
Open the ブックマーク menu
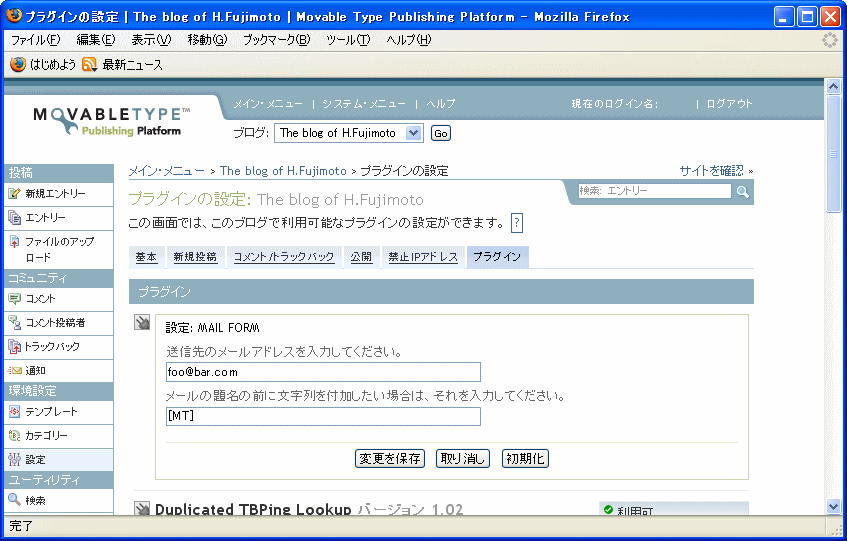(277, 39)
